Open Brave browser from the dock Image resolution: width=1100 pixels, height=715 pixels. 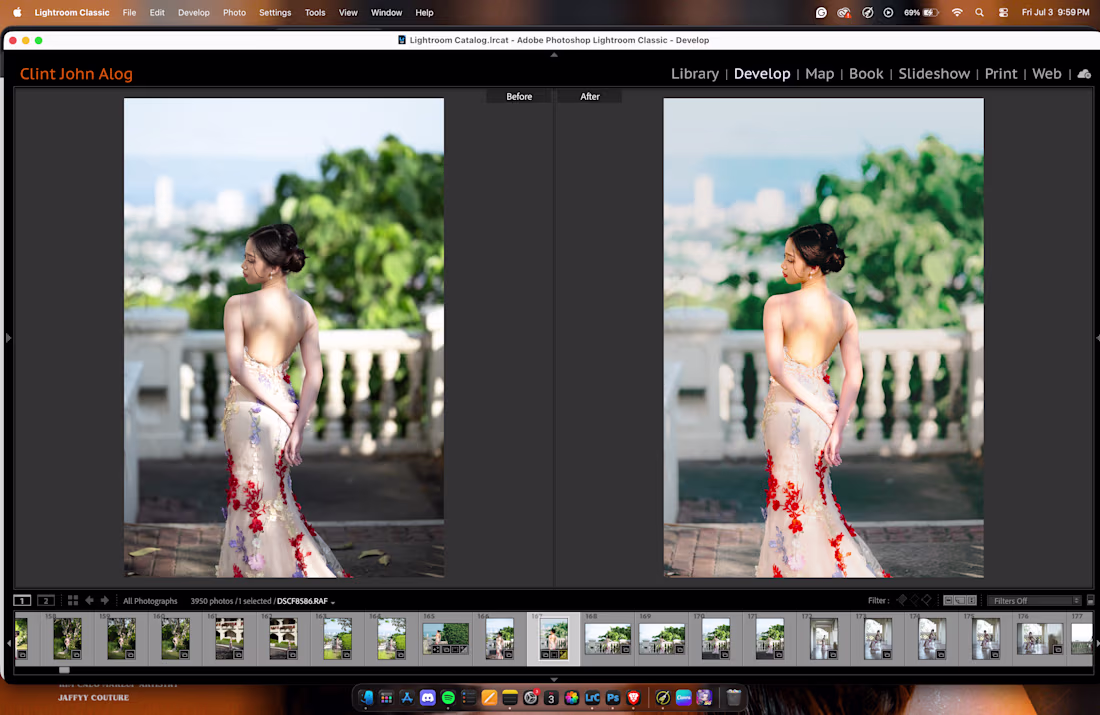click(633, 697)
